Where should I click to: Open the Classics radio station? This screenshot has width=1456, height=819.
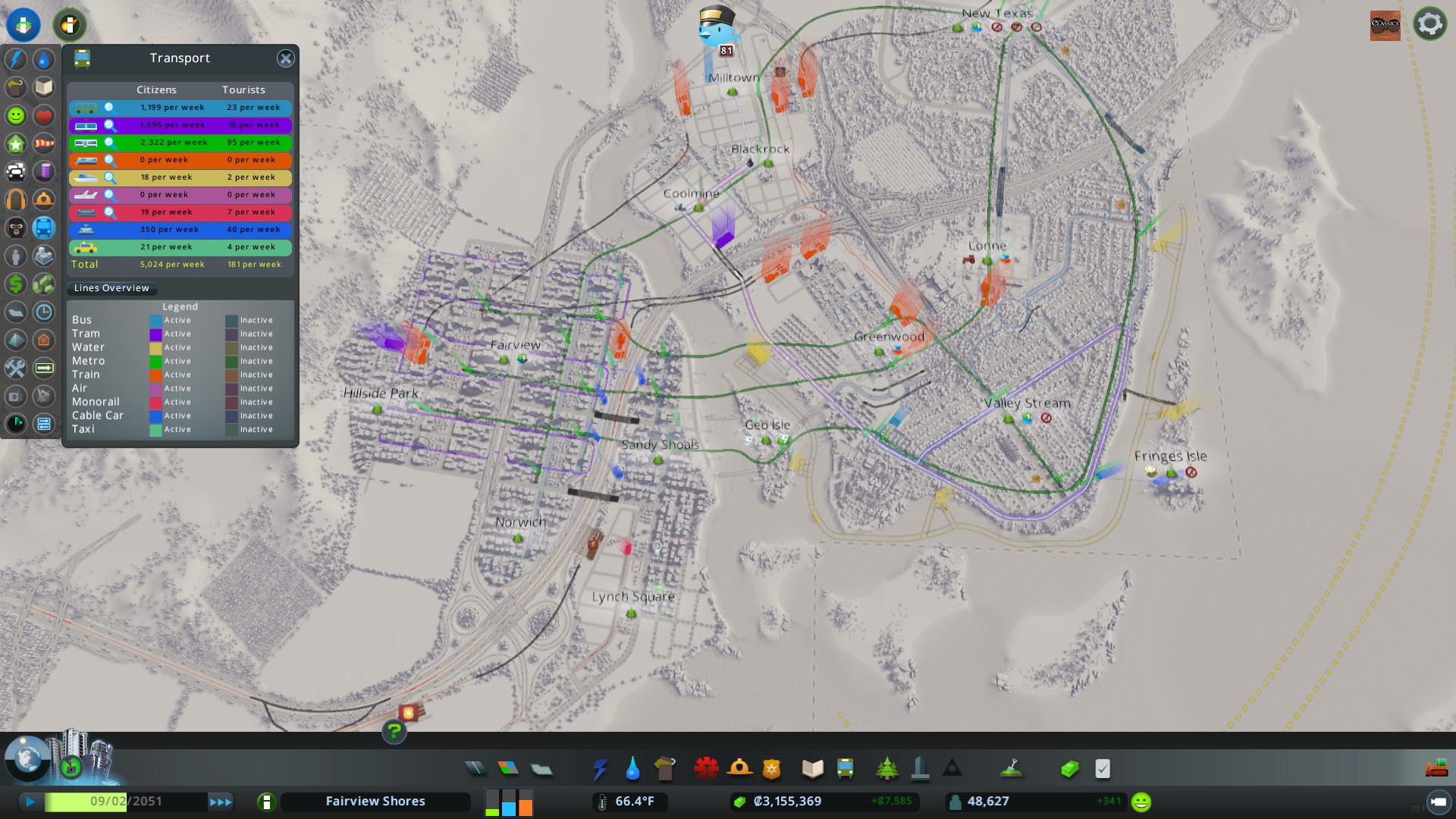[x=1385, y=25]
